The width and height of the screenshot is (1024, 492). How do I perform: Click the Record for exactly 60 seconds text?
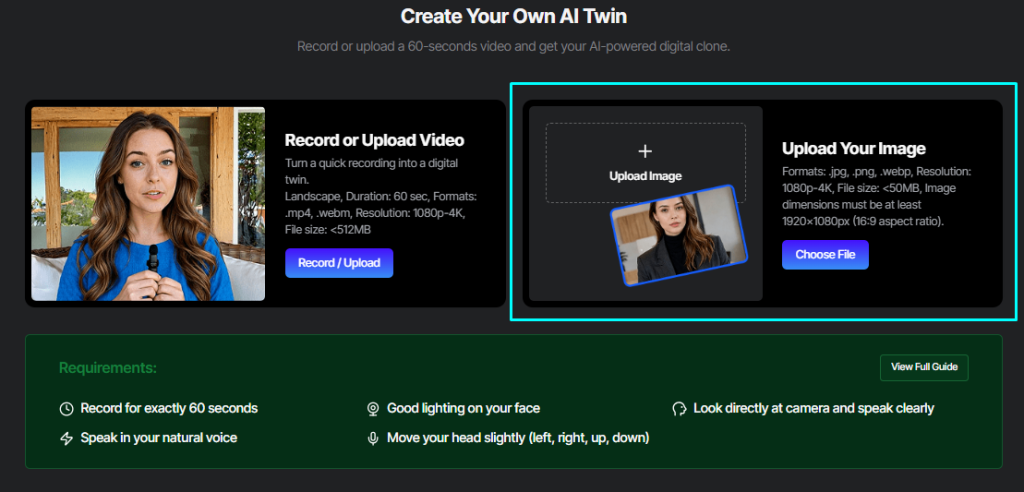coord(169,409)
